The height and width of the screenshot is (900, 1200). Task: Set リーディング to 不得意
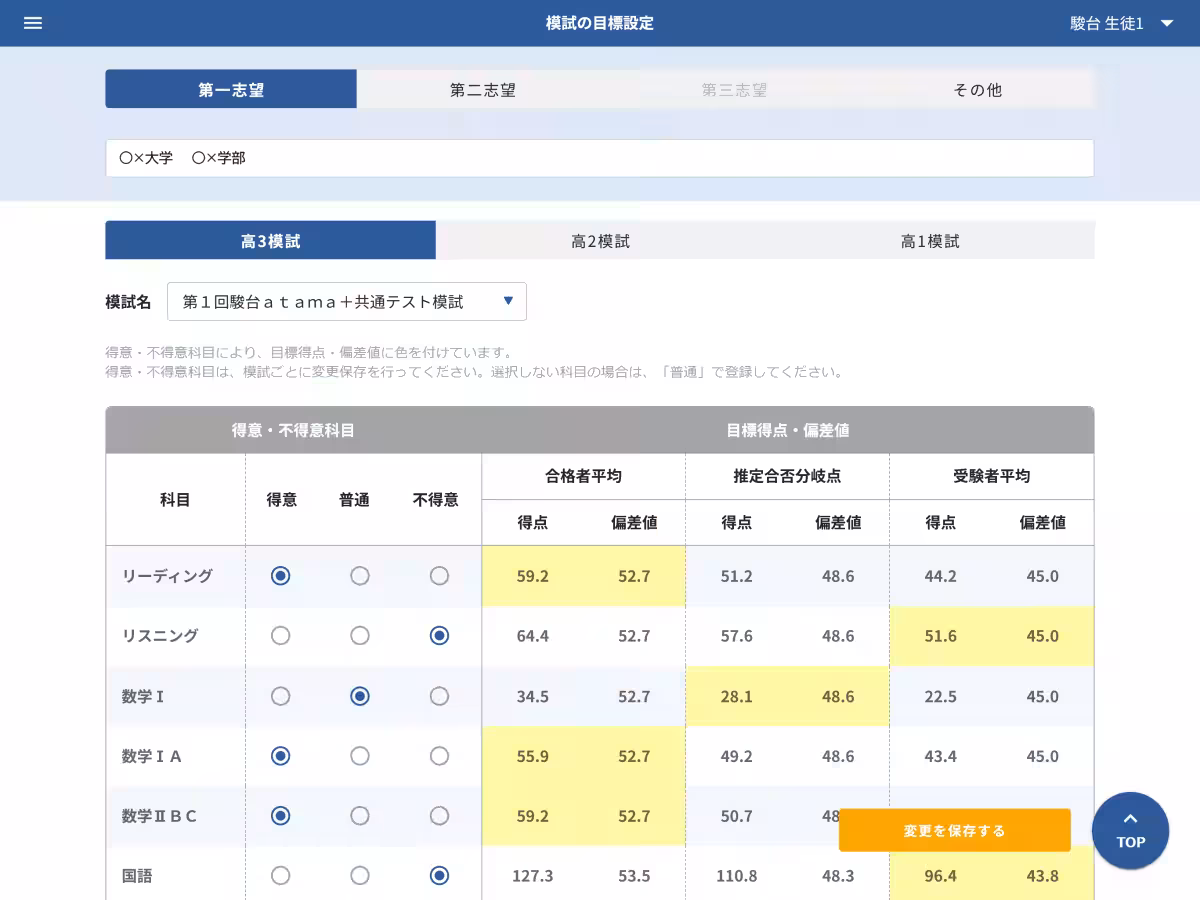click(439, 576)
